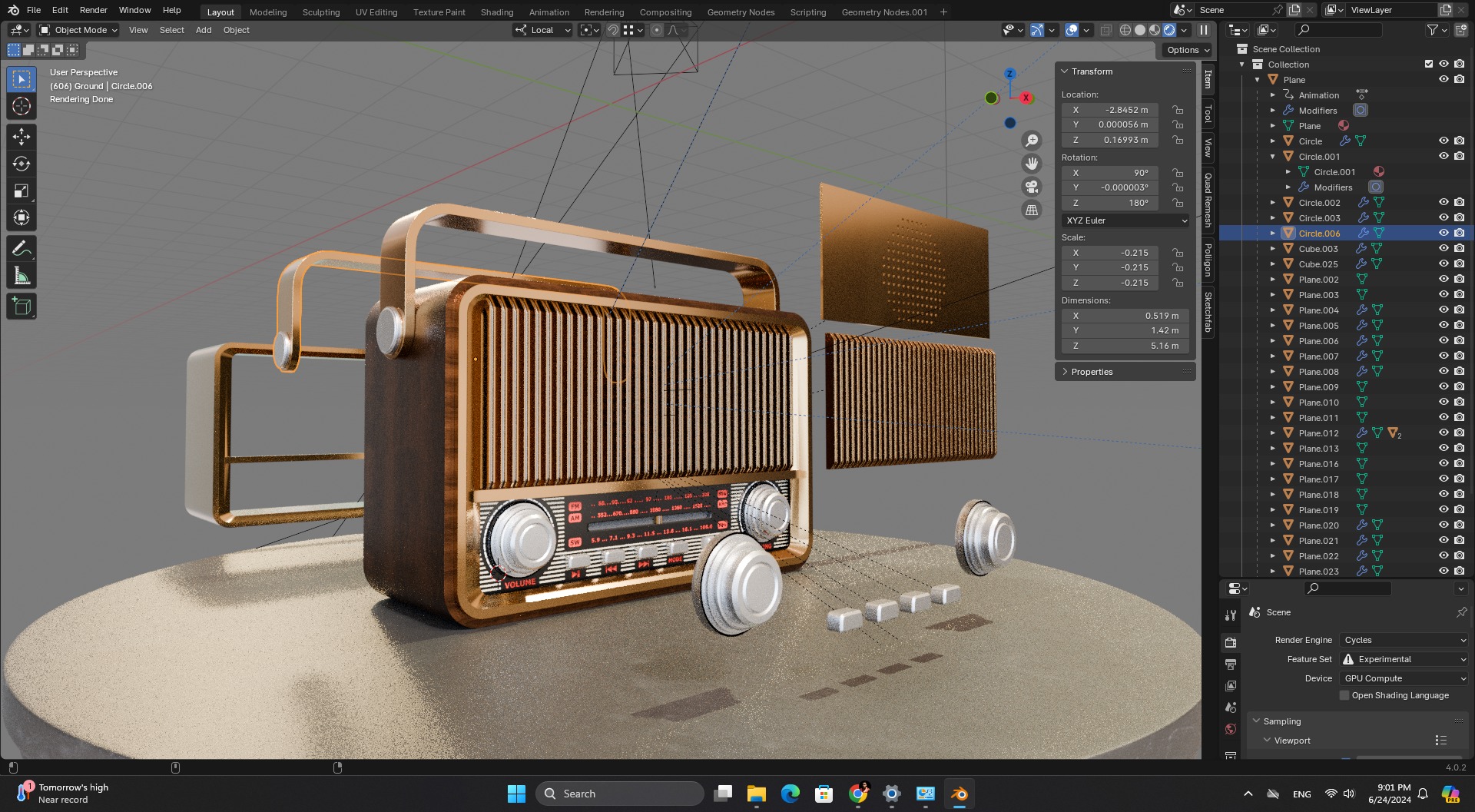This screenshot has width=1475, height=812.
Task: Open the Select menu in viewport header
Action: pyautogui.click(x=172, y=30)
